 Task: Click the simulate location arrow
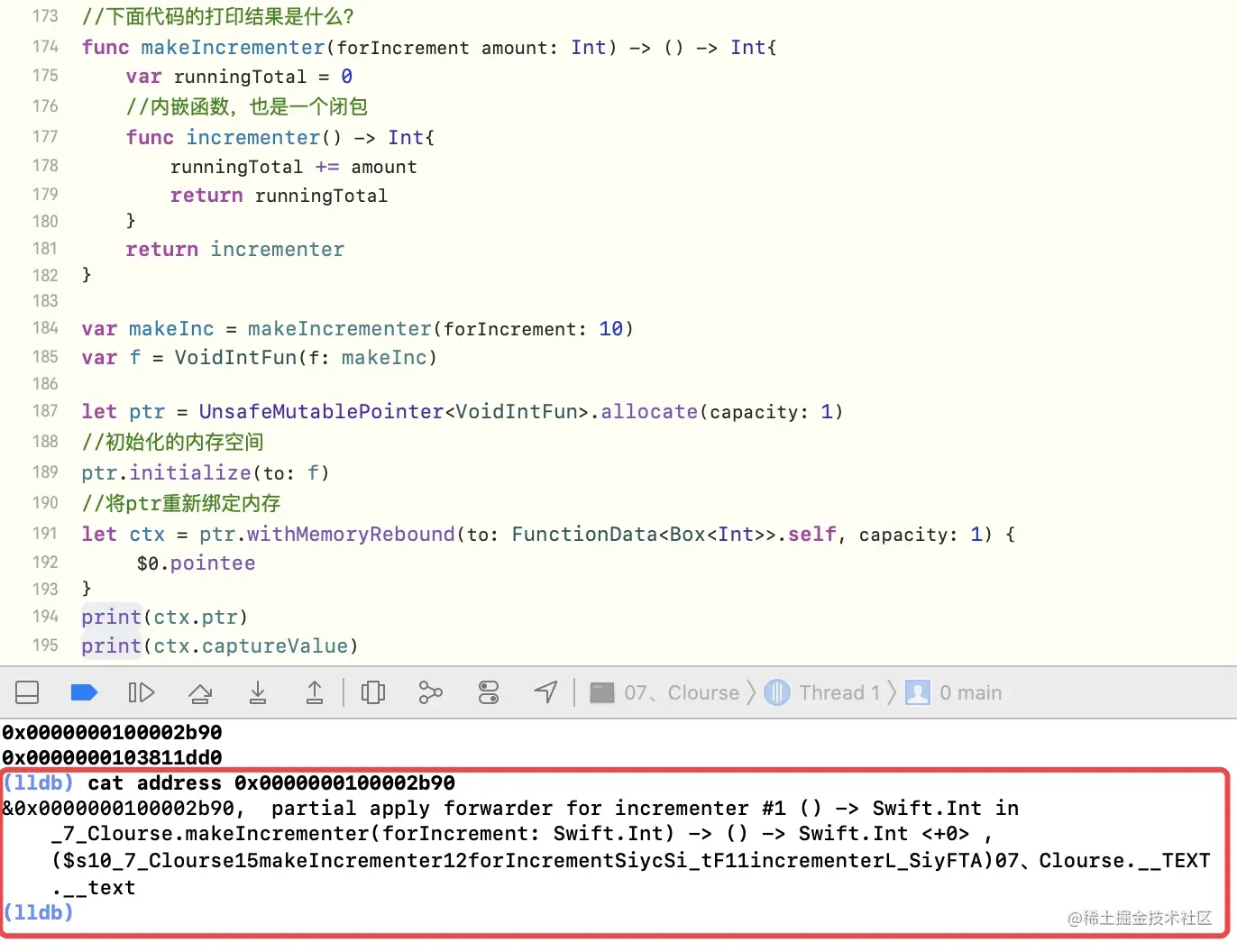pos(545,692)
